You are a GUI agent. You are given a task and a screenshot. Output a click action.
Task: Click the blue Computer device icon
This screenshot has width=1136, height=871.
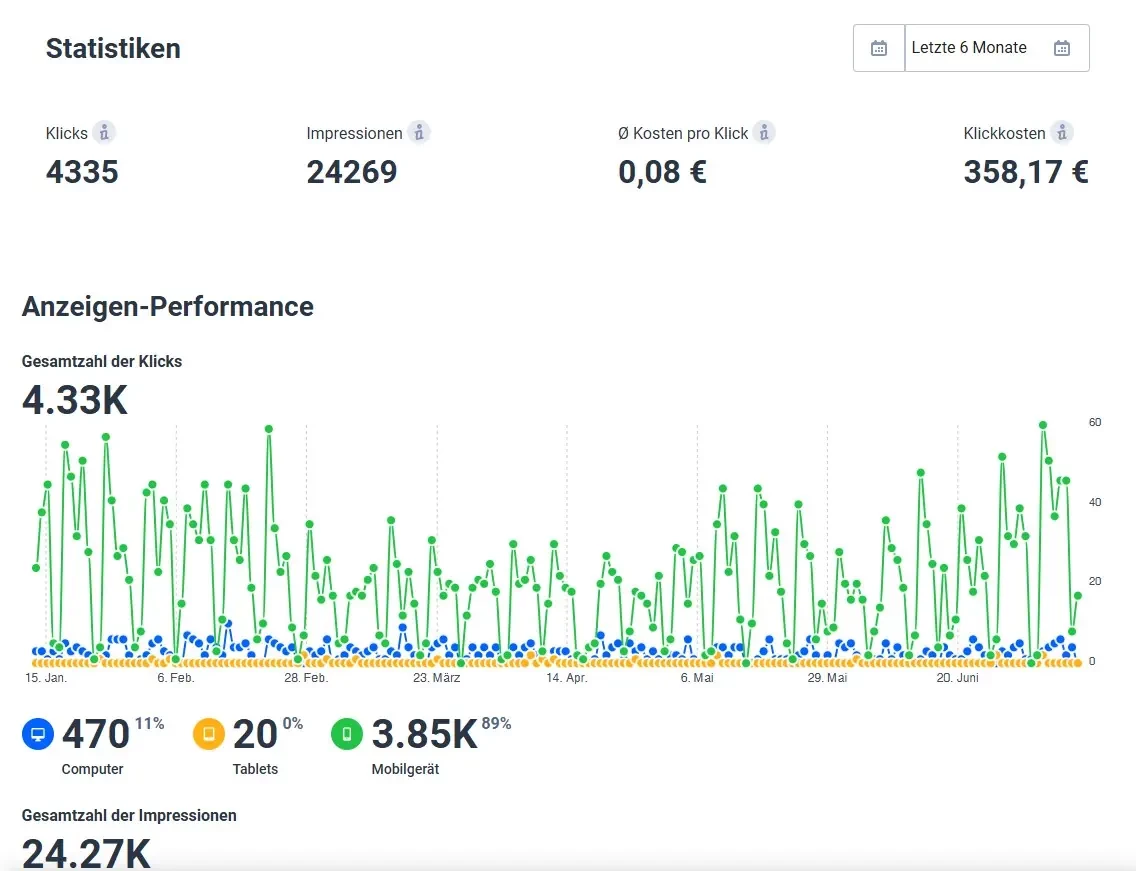pyautogui.click(x=38, y=735)
